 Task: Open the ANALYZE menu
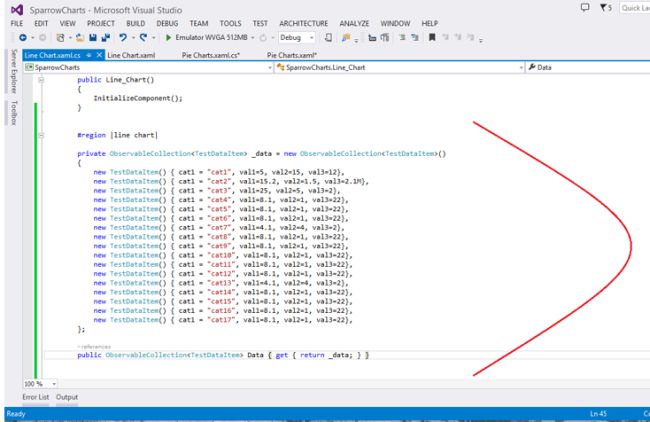pyautogui.click(x=354, y=23)
